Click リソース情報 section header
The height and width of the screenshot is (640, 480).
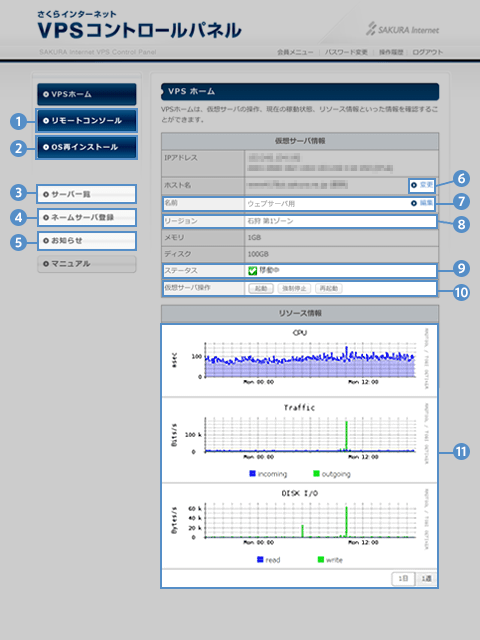pos(300,313)
